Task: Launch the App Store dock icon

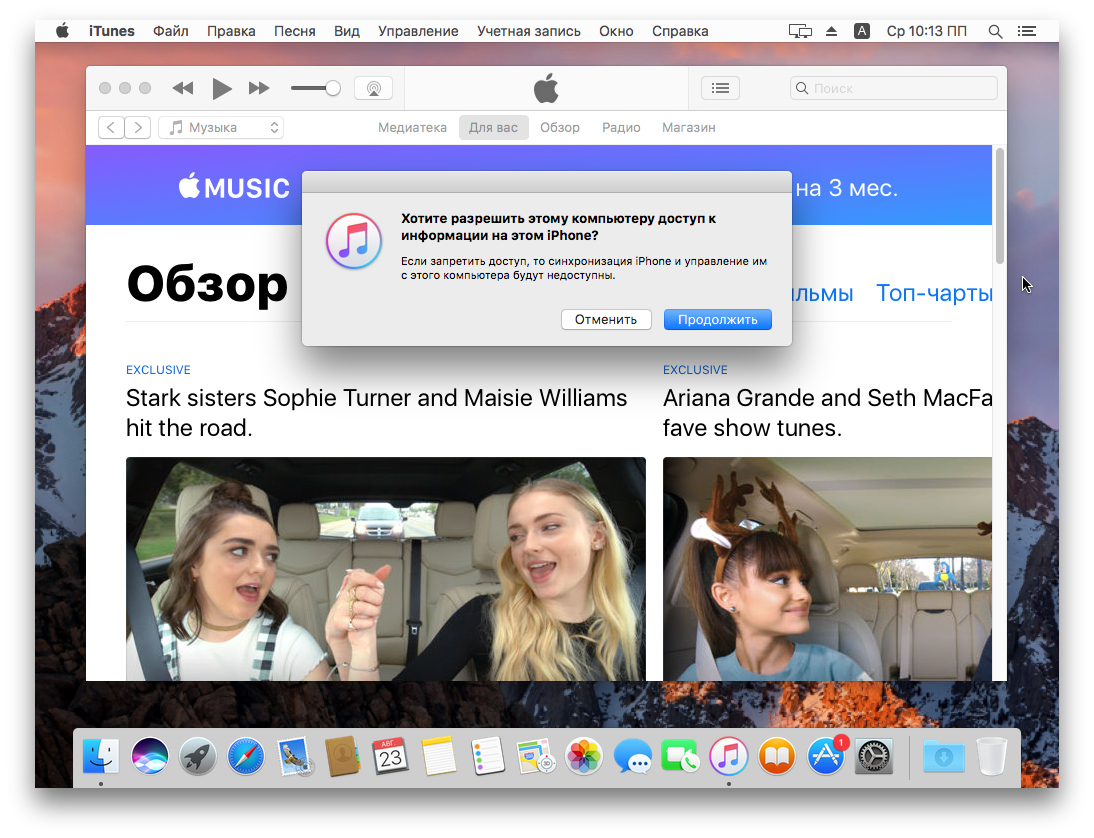Action: coord(826,757)
